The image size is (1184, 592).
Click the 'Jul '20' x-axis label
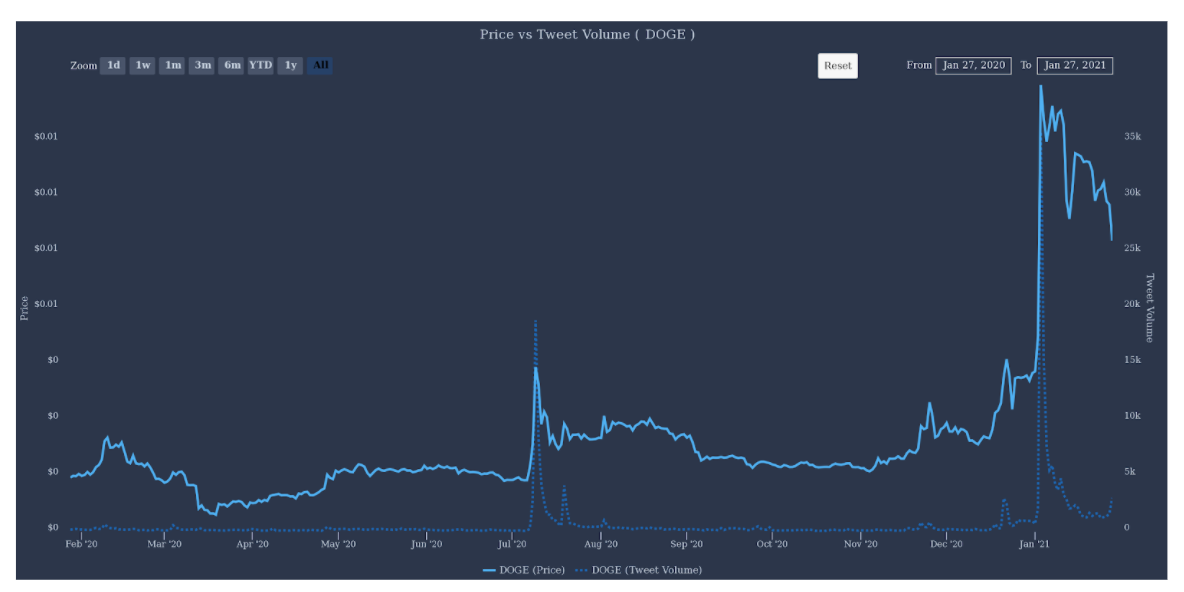pyautogui.click(x=513, y=544)
